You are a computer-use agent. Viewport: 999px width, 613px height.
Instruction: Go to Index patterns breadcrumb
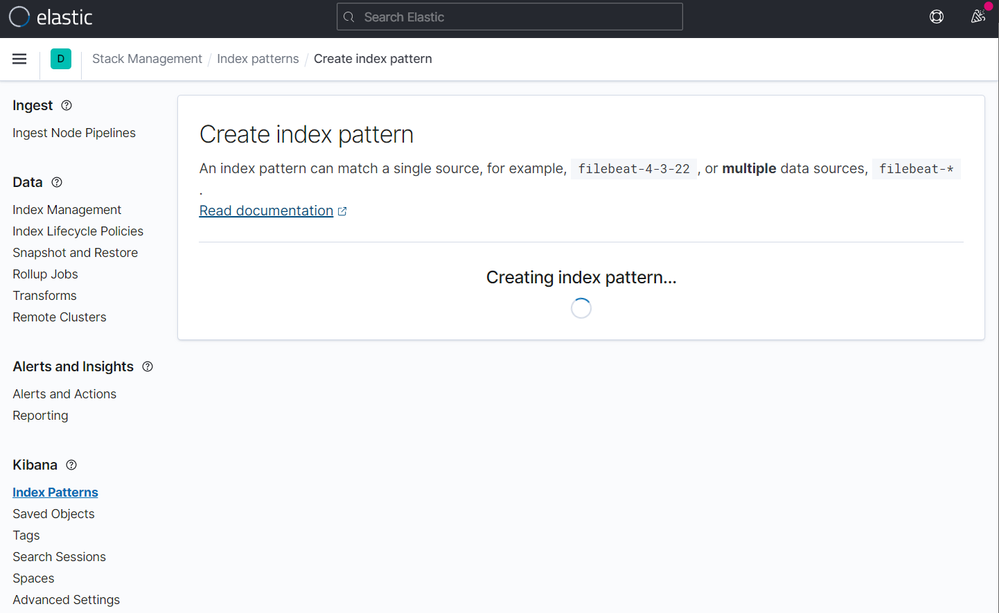click(257, 59)
